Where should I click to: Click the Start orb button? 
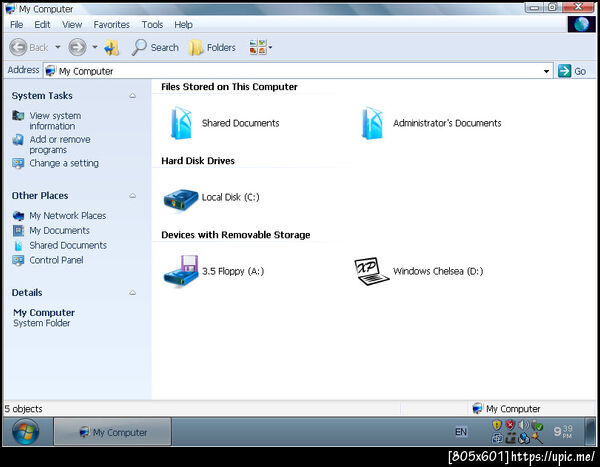pos(26,432)
